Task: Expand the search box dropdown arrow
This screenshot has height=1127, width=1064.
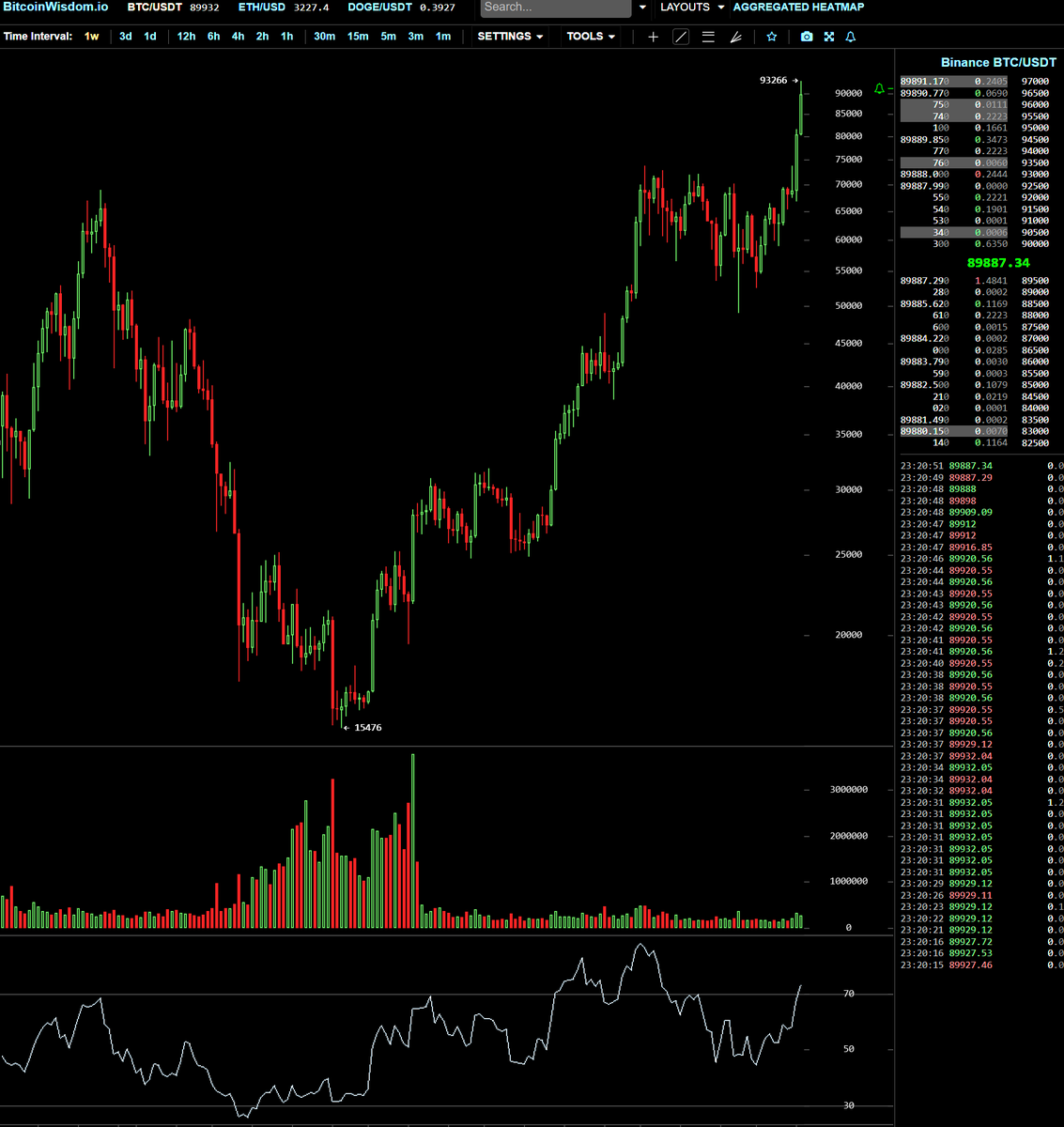Action: pyautogui.click(x=642, y=8)
